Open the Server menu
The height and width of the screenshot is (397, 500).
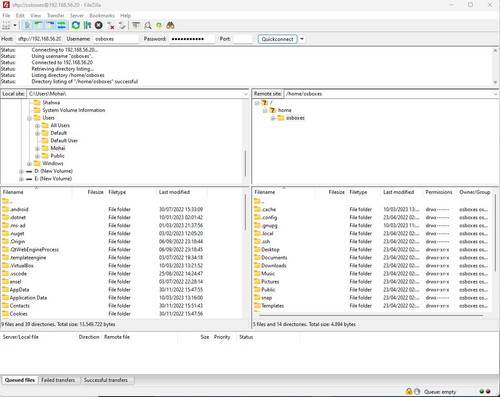point(77,16)
